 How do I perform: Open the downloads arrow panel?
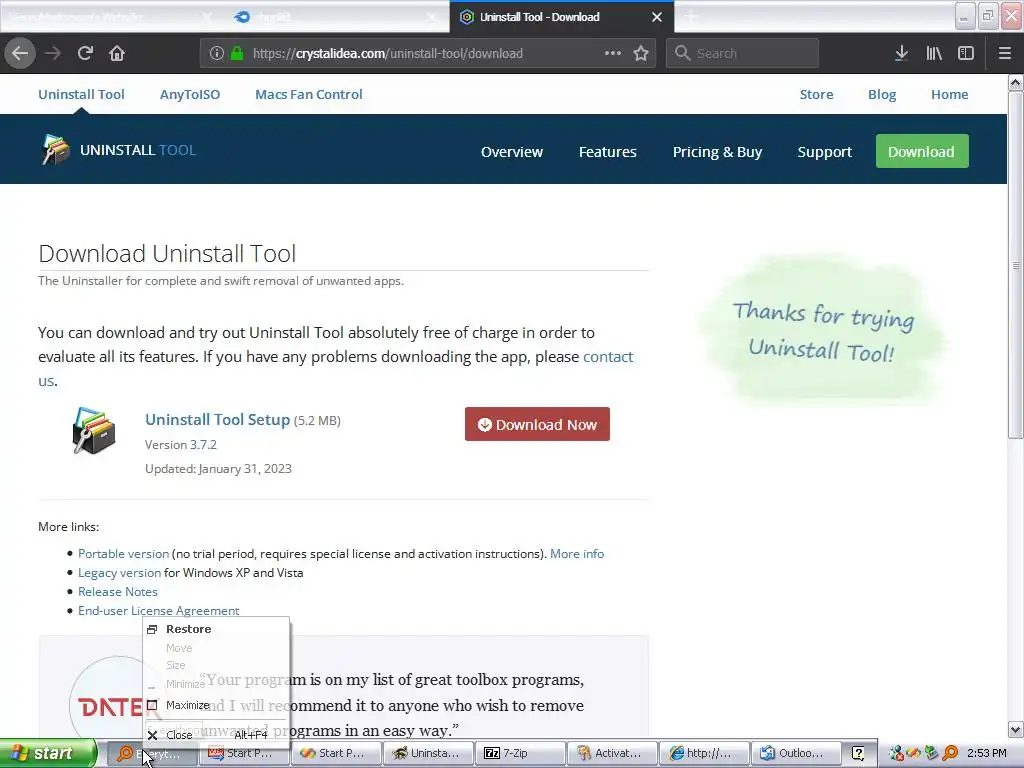tap(901, 53)
